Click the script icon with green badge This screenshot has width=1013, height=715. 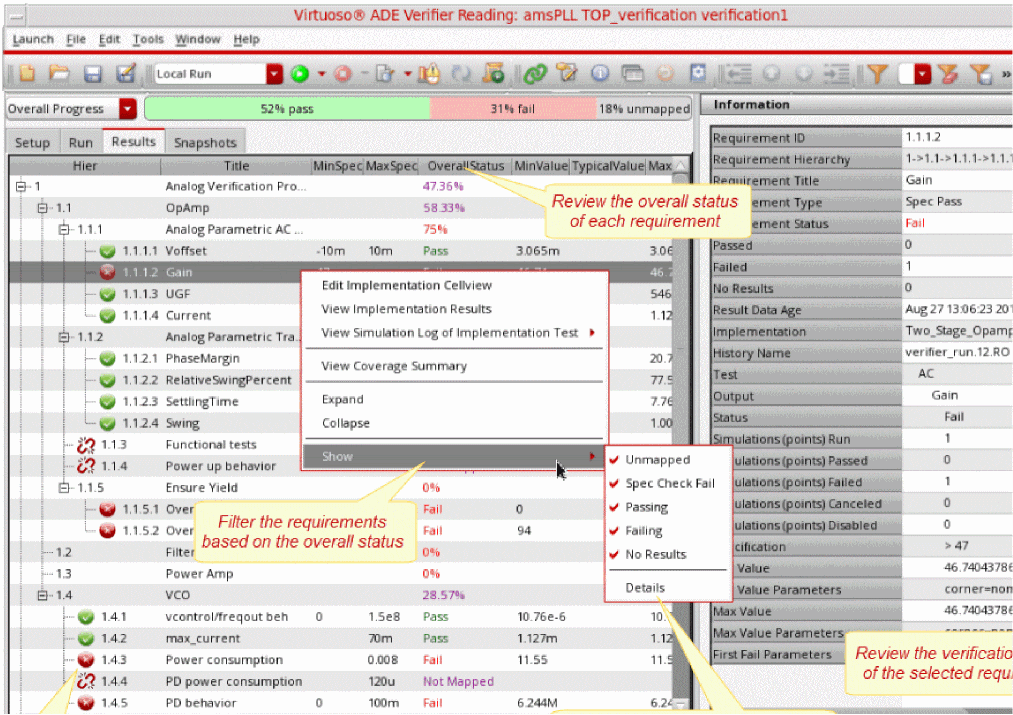coord(494,74)
